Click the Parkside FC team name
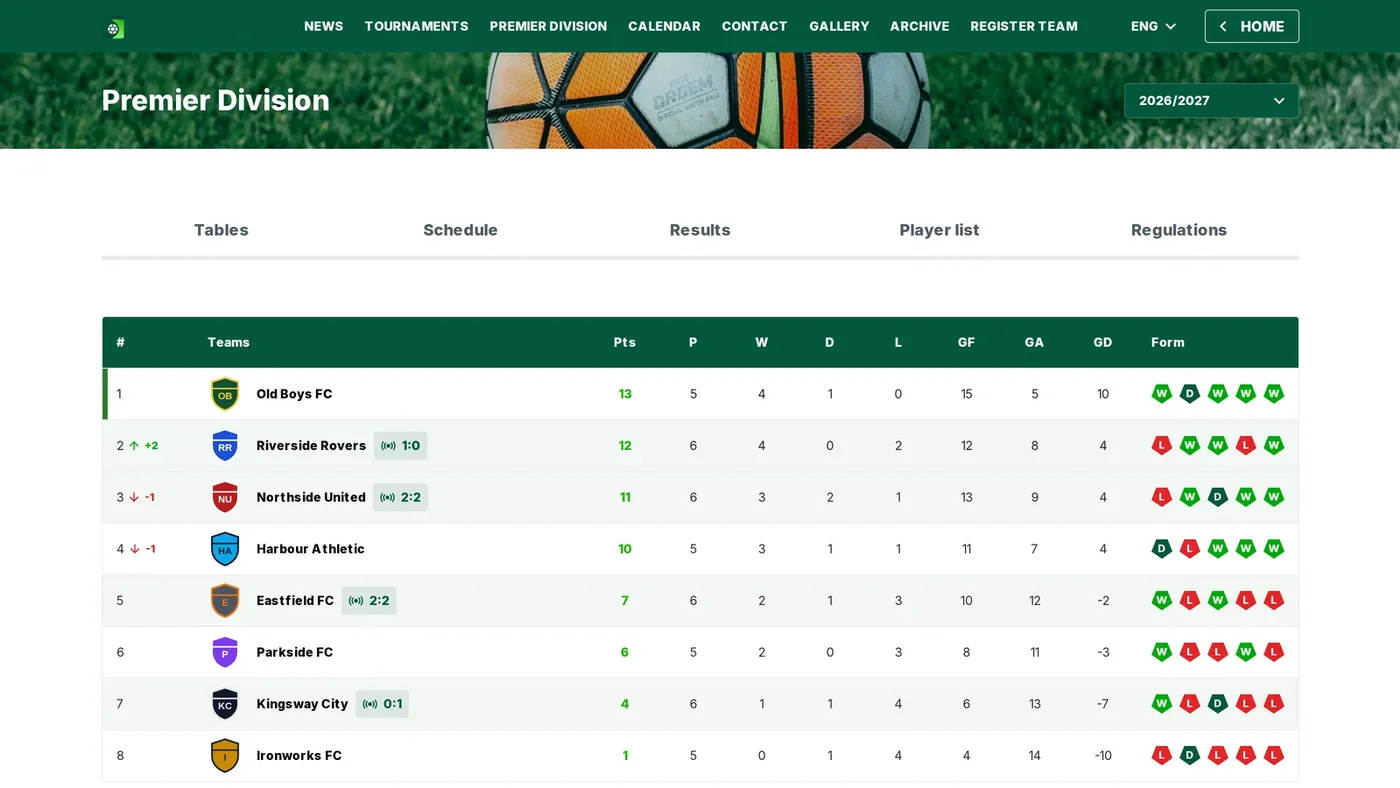 295,653
